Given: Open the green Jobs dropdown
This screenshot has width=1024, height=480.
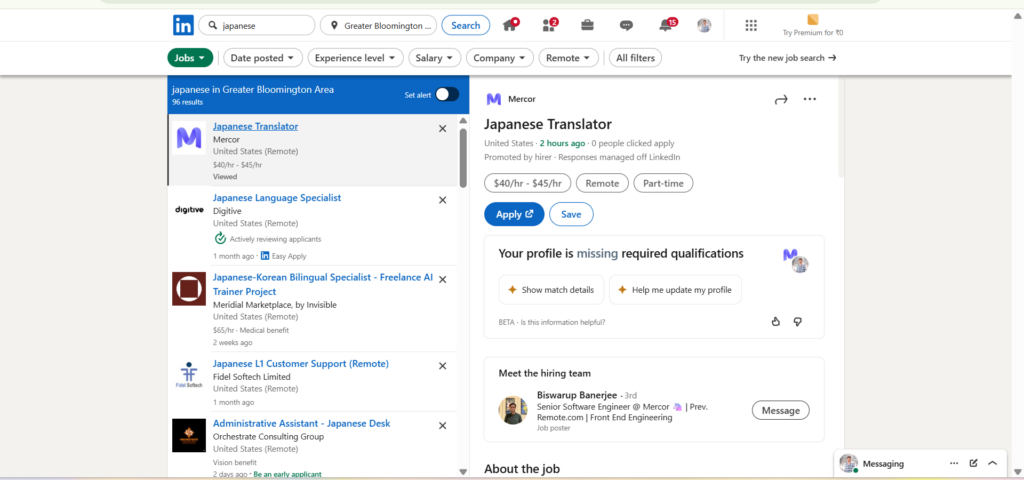Looking at the screenshot, I should 190,58.
